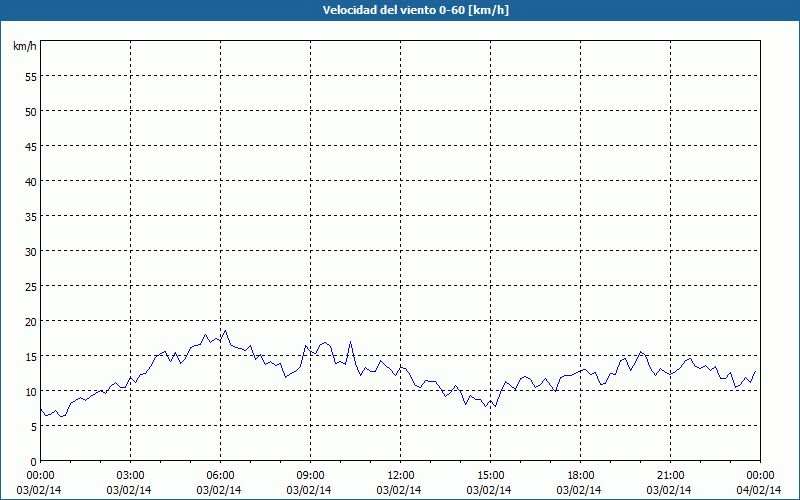800x500 pixels.
Task: Select the 21:00 time label
Action: tap(670, 475)
